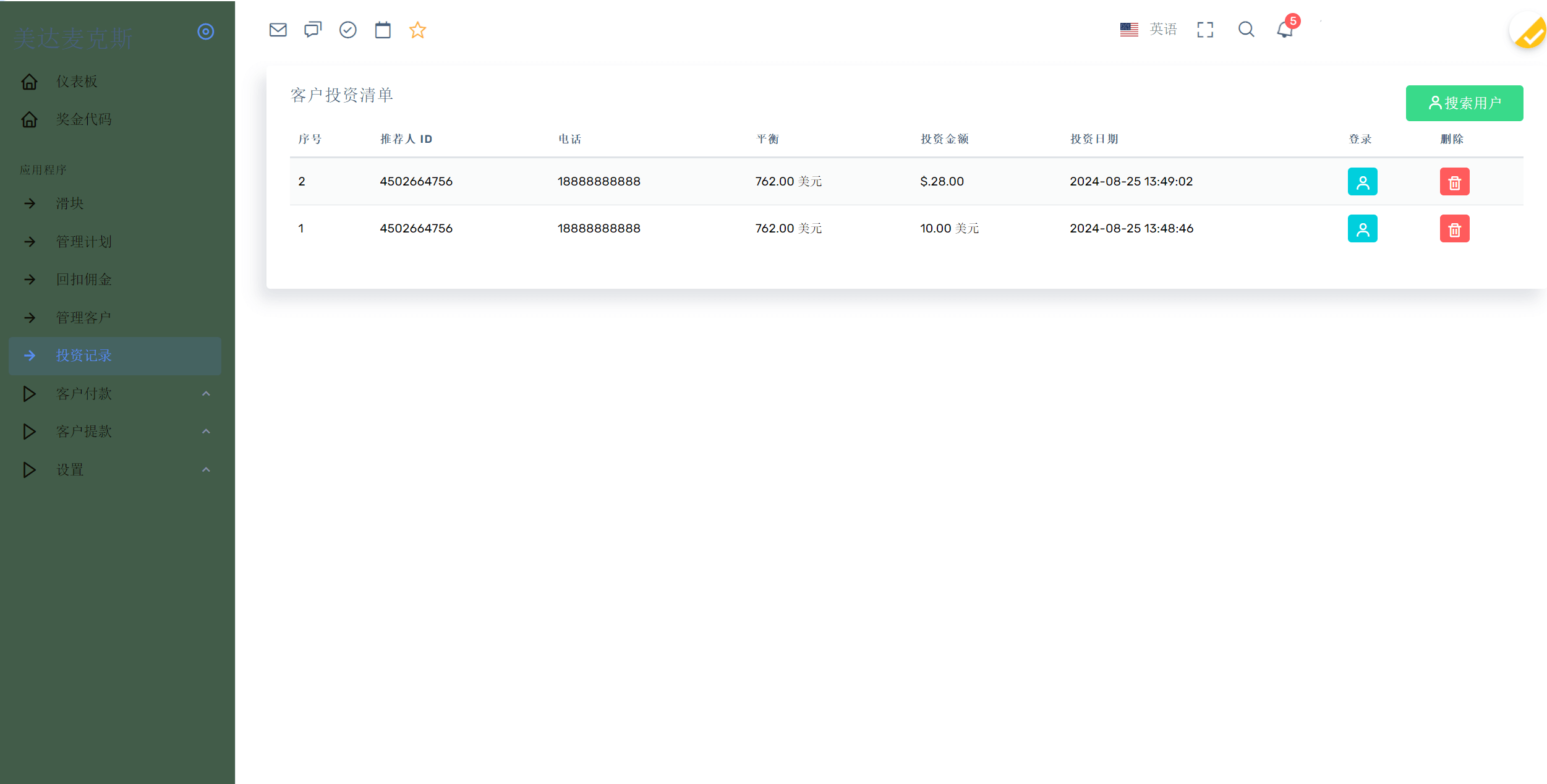Image resolution: width=1547 pixels, height=784 pixels.
Task: Open the calendar icon in top bar
Action: point(383,30)
